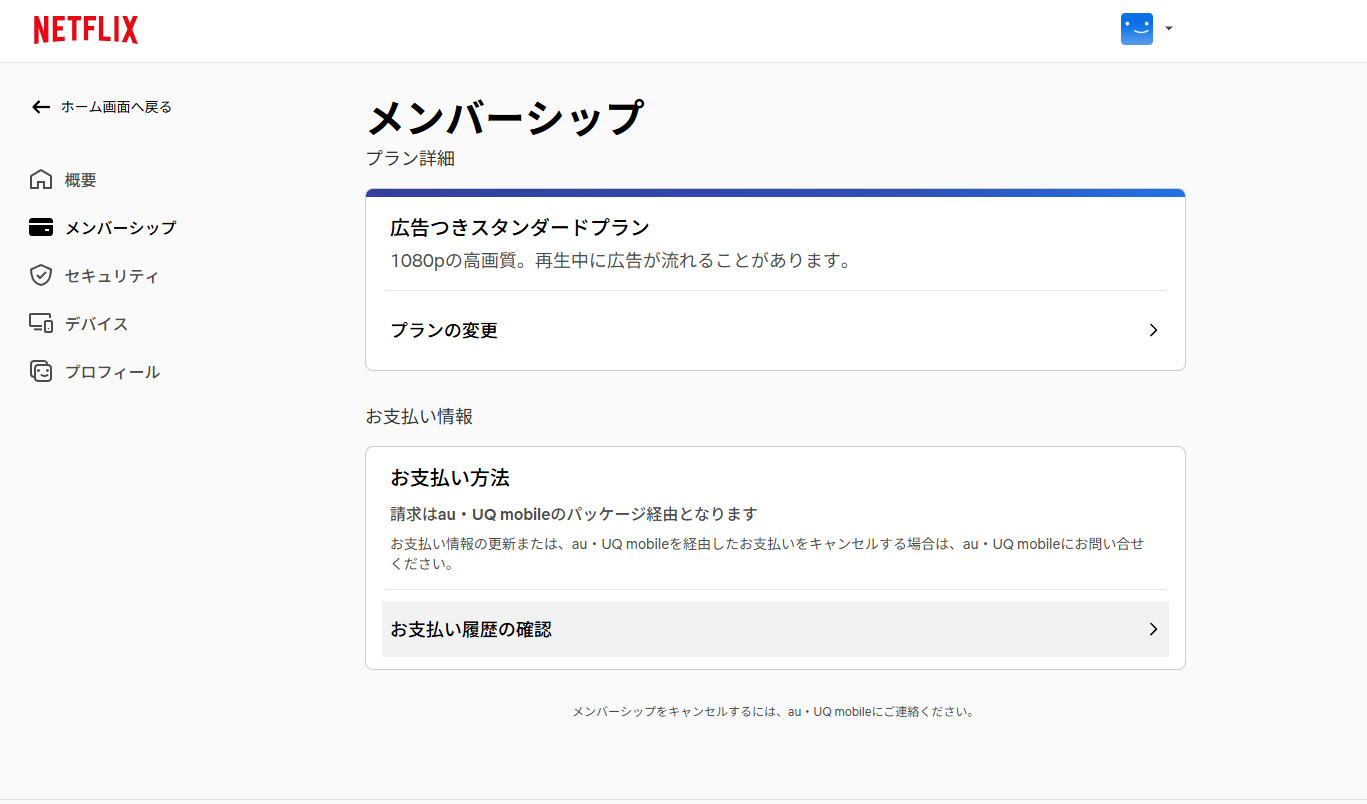
Task: Click the devices icon beside デバイス
Action: coord(40,323)
